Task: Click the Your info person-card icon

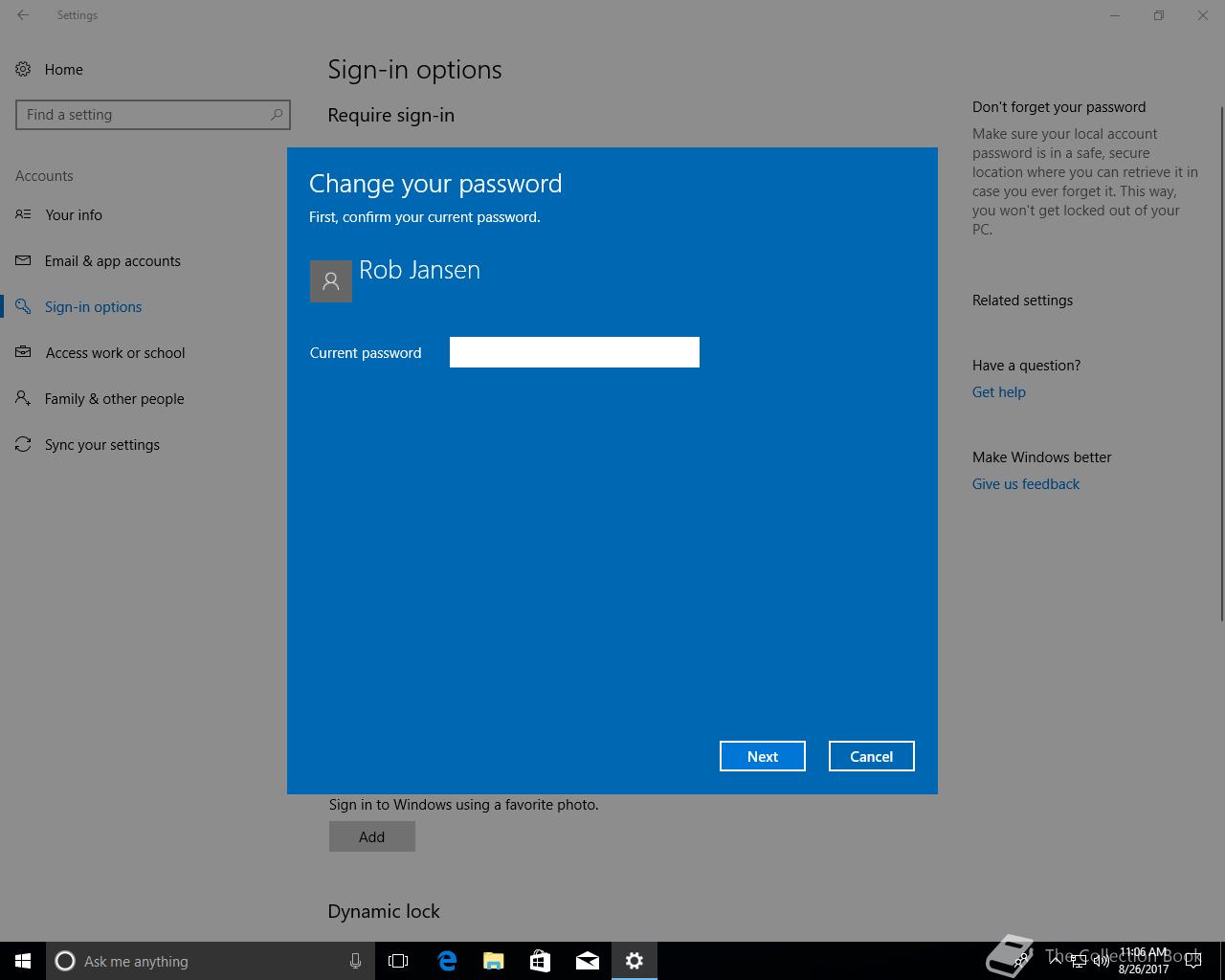Action: coord(23,214)
